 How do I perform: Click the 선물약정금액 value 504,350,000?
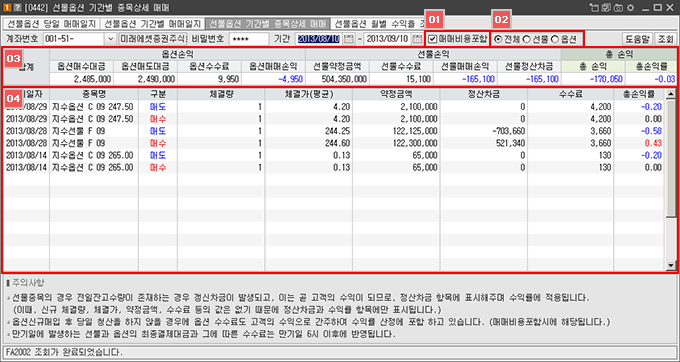click(x=337, y=79)
